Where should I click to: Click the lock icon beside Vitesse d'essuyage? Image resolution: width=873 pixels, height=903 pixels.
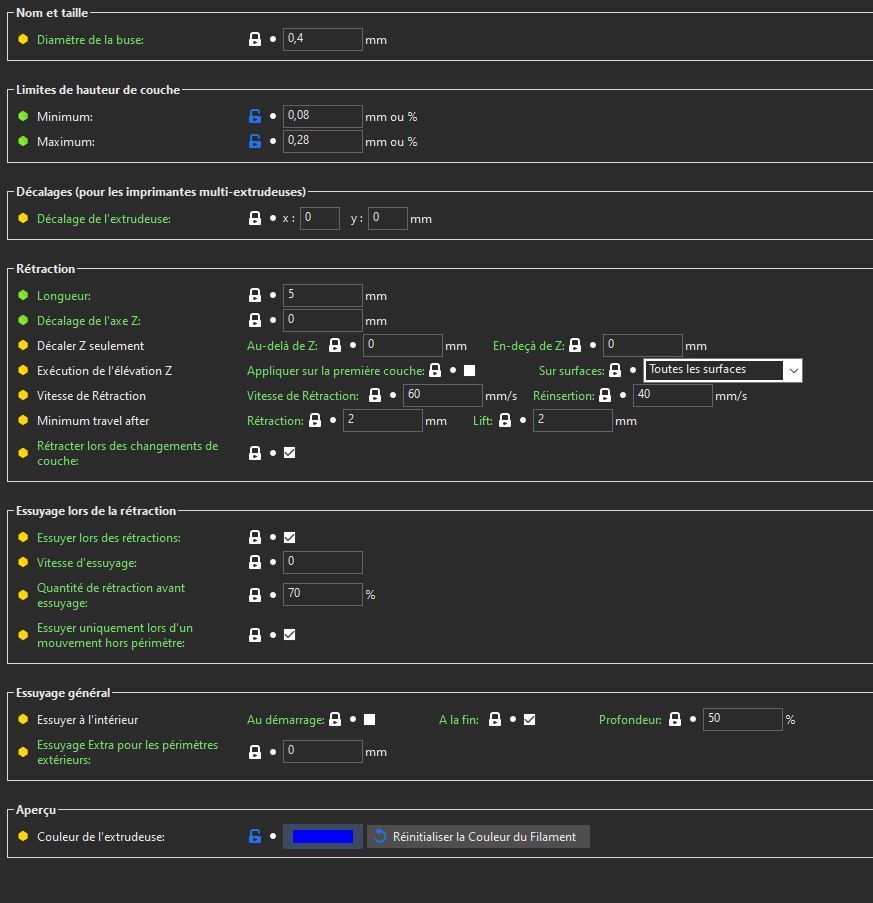click(x=255, y=562)
